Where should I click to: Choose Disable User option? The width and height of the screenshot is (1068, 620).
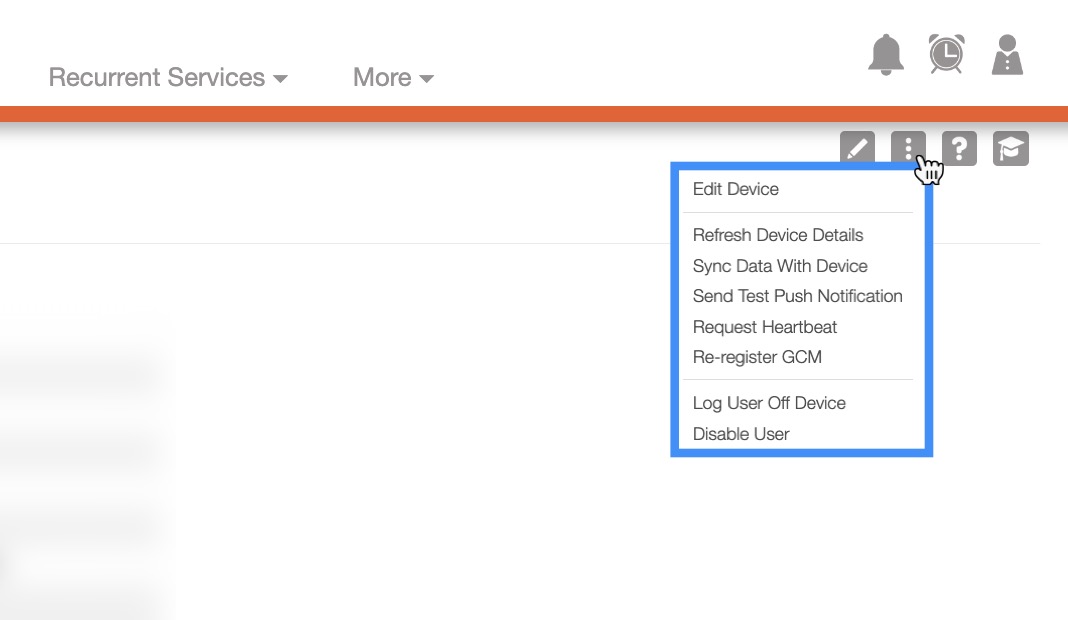[x=741, y=434]
